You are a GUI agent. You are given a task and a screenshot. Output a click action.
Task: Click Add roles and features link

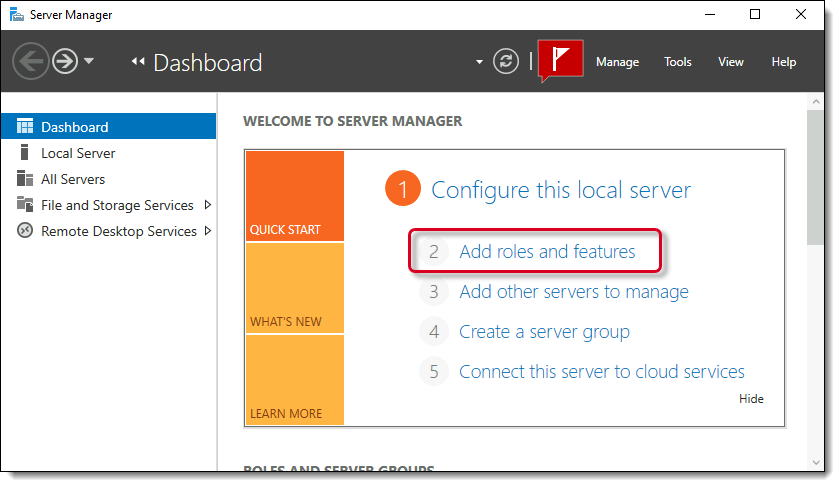click(x=547, y=252)
